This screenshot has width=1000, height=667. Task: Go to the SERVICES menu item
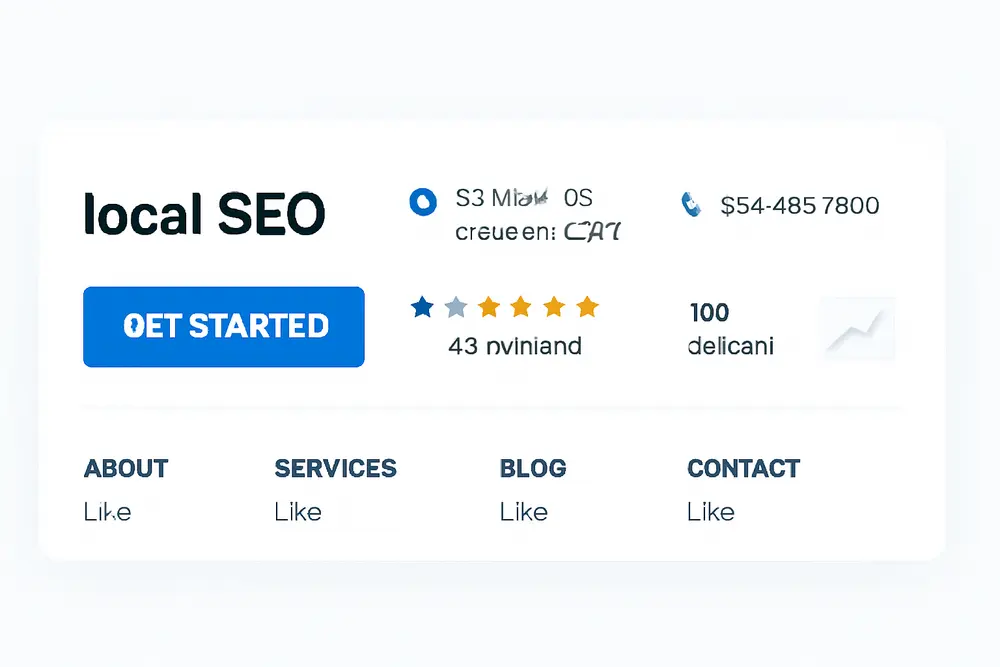point(335,468)
